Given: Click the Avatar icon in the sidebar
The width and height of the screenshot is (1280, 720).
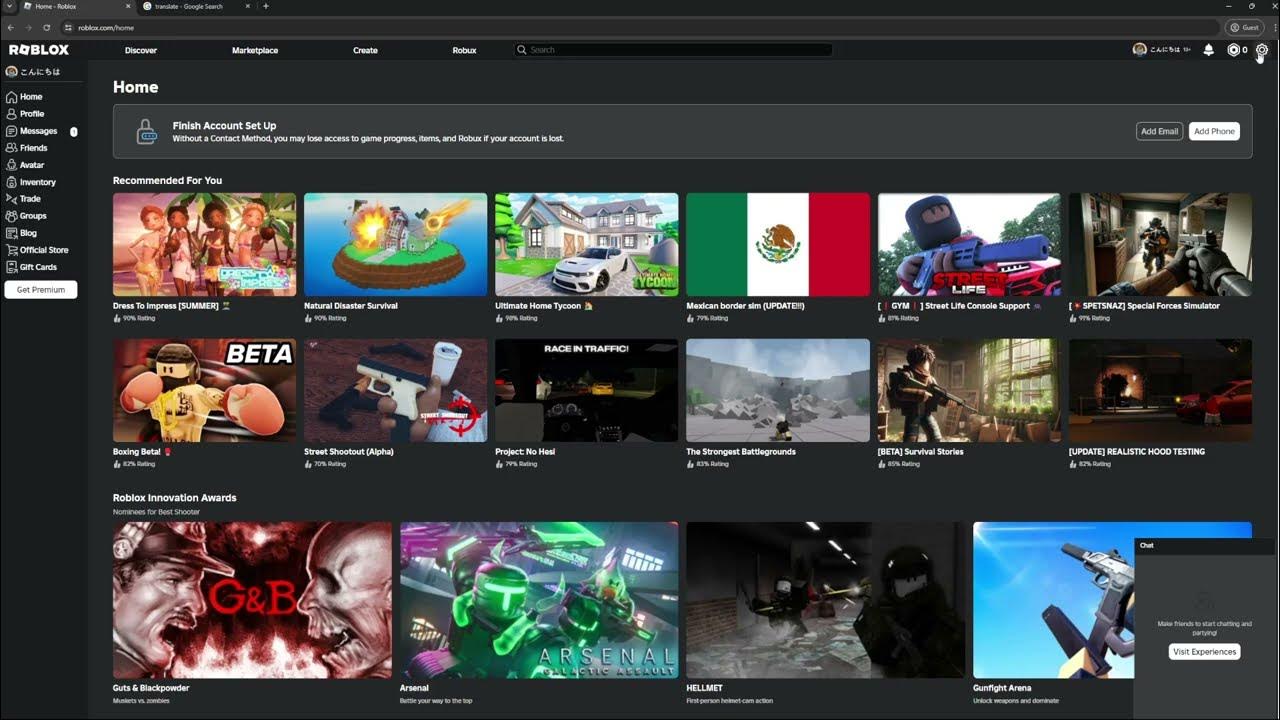Looking at the screenshot, I should pos(11,165).
